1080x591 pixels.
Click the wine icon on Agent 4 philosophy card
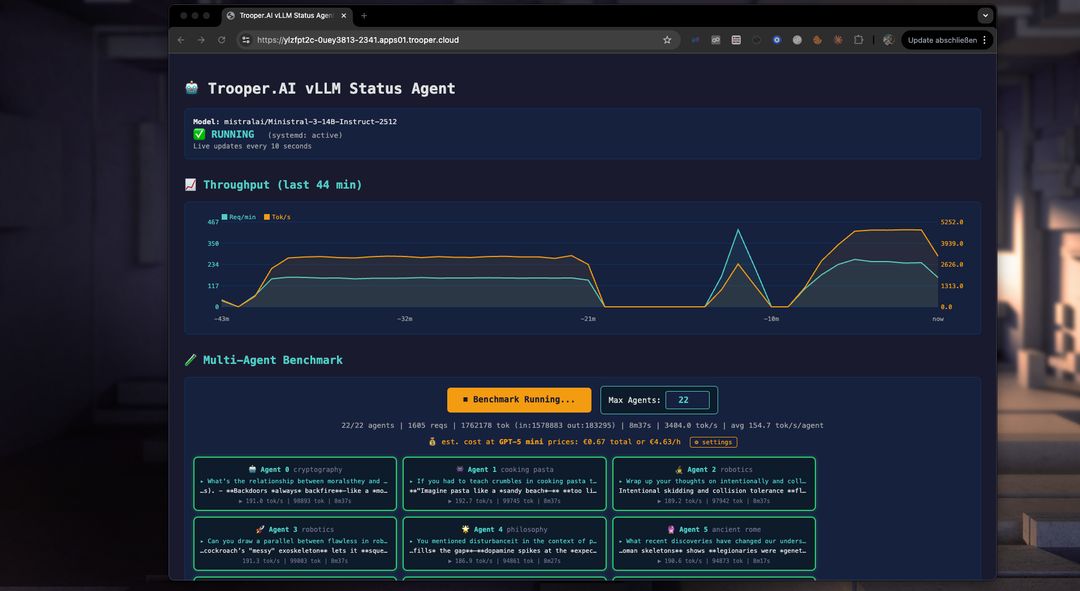pyautogui.click(x=466, y=529)
